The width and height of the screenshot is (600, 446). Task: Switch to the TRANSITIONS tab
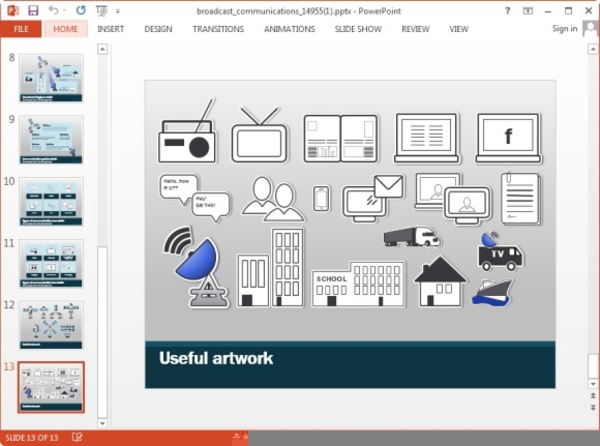(218, 29)
